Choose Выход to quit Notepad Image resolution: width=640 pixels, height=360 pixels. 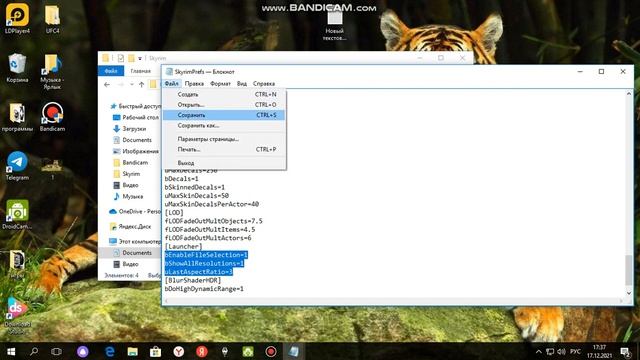(224, 163)
